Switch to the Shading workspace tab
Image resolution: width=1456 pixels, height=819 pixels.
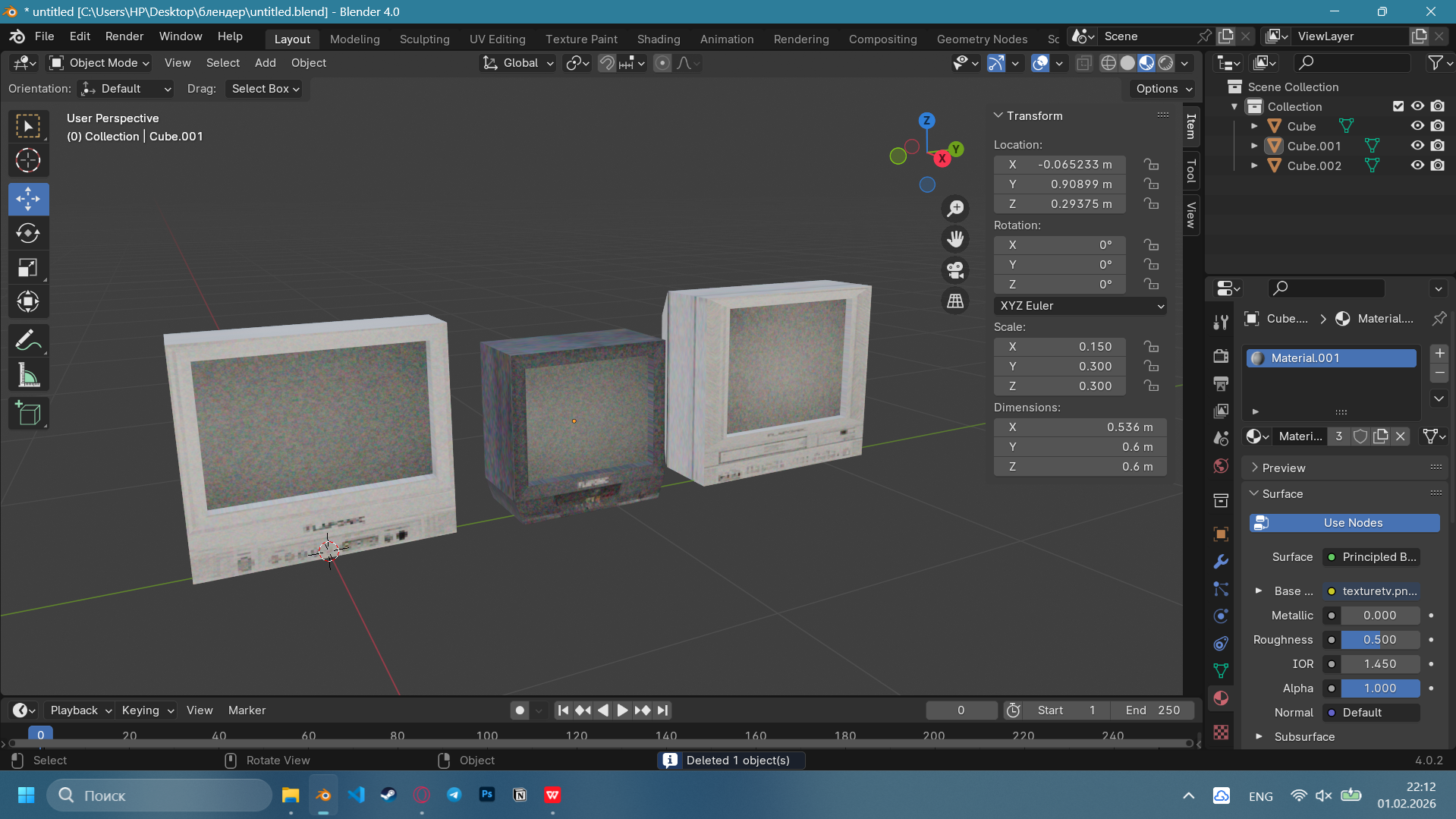click(x=659, y=39)
